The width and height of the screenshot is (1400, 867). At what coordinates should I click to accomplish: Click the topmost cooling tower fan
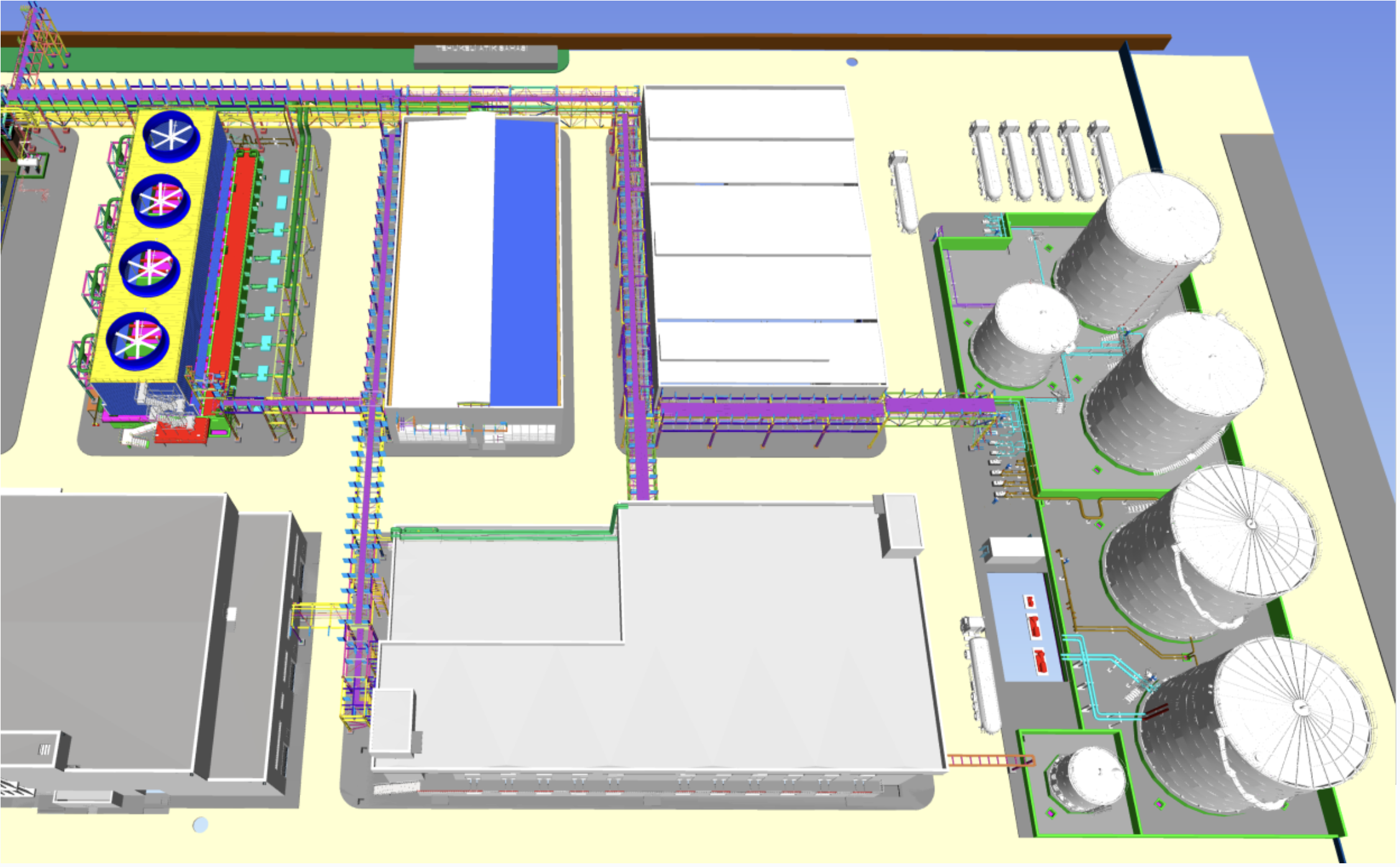[171, 137]
